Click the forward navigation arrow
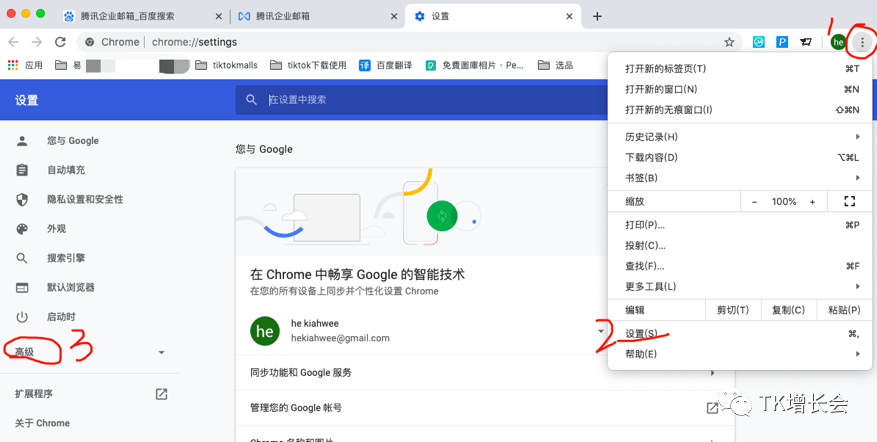Viewport: 877px width, 442px height. tap(37, 42)
